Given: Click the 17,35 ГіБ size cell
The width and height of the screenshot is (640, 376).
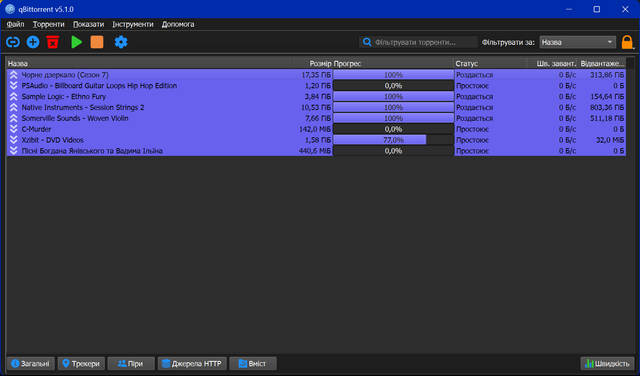Looking at the screenshot, I should (316, 75).
